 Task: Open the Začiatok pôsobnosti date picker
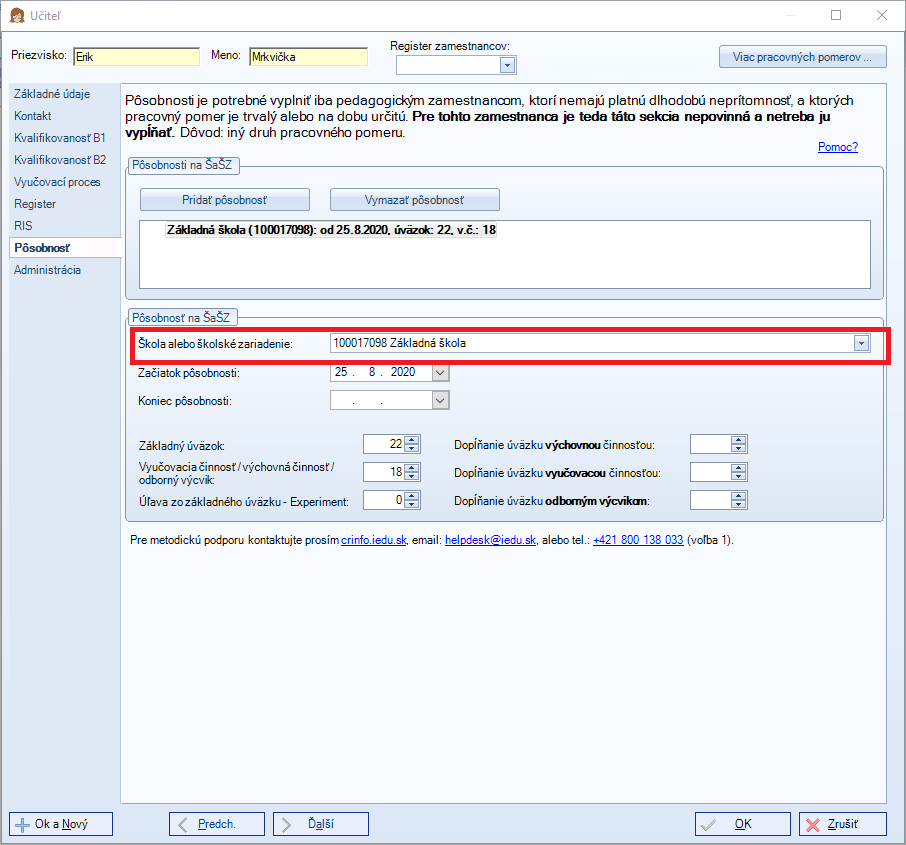click(x=440, y=372)
